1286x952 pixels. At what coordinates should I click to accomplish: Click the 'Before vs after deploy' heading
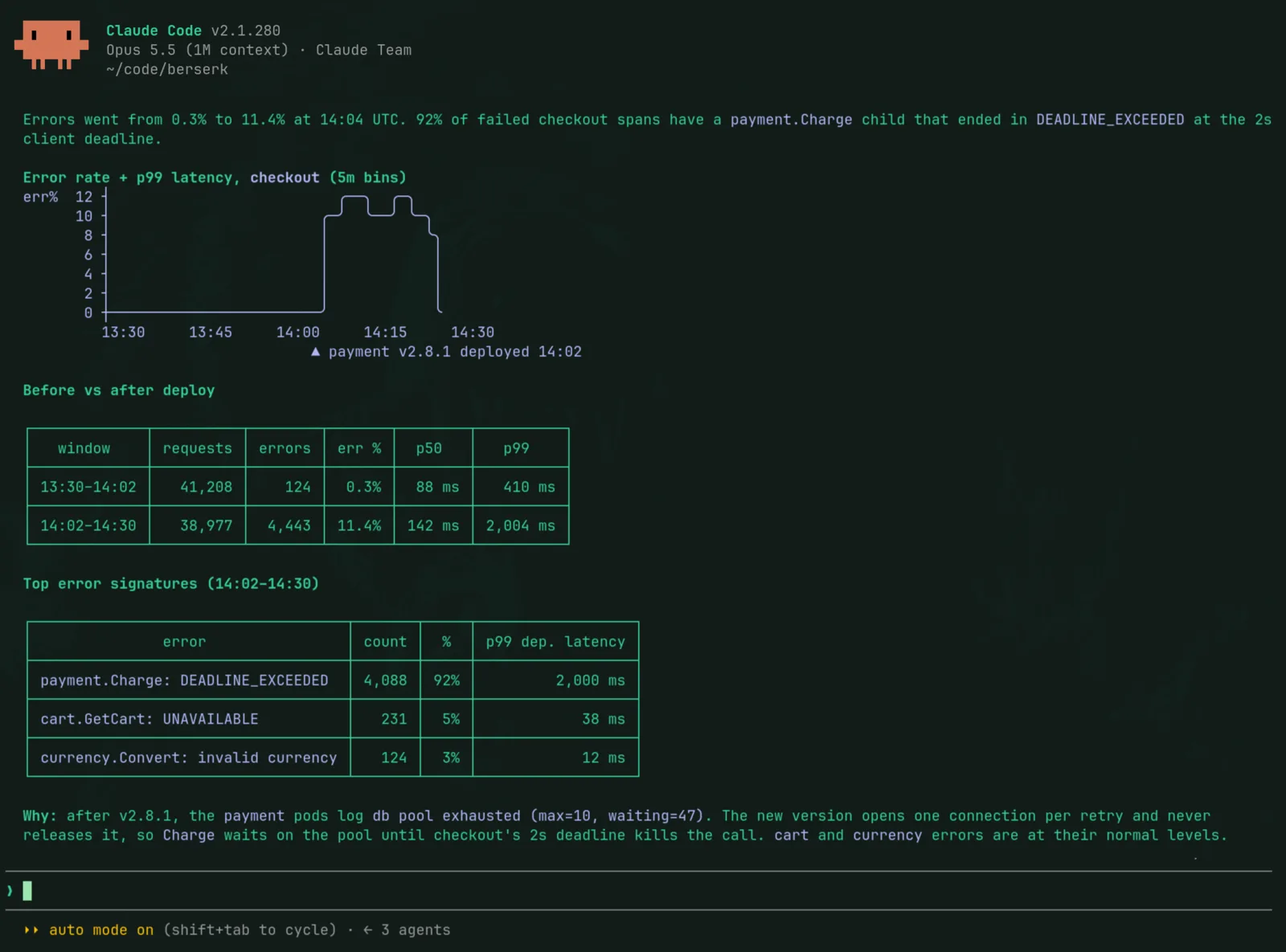(119, 390)
